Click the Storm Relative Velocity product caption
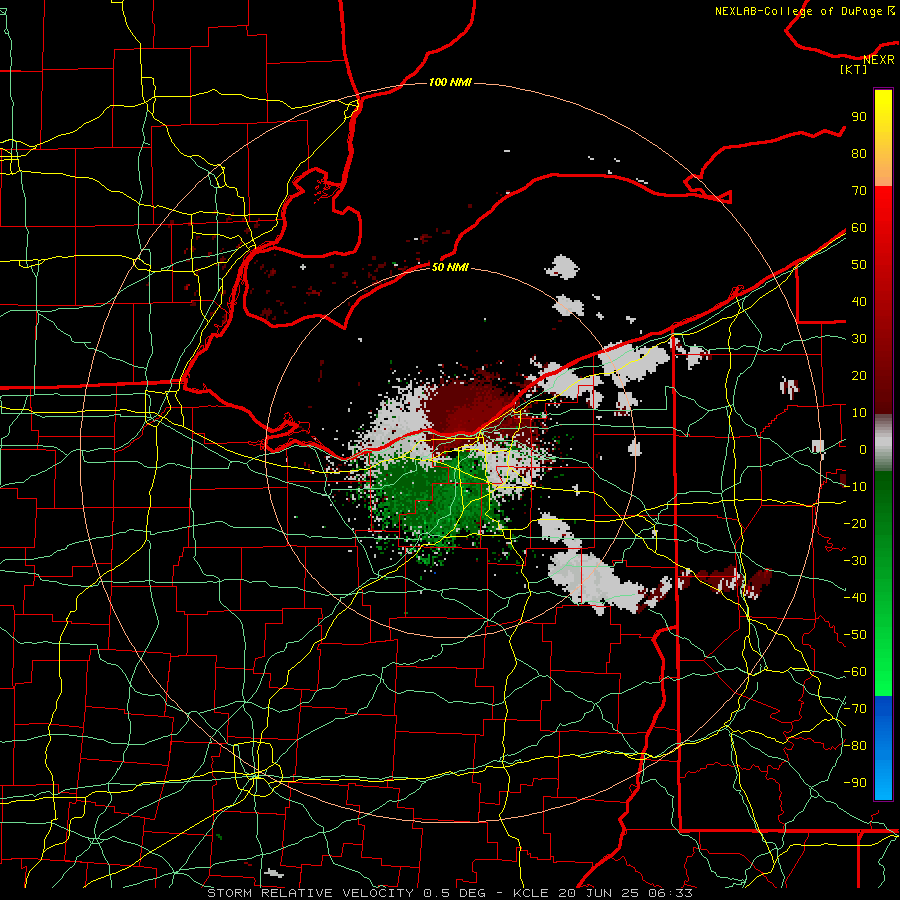Screen dimensions: 900x900 [x=450, y=893]
